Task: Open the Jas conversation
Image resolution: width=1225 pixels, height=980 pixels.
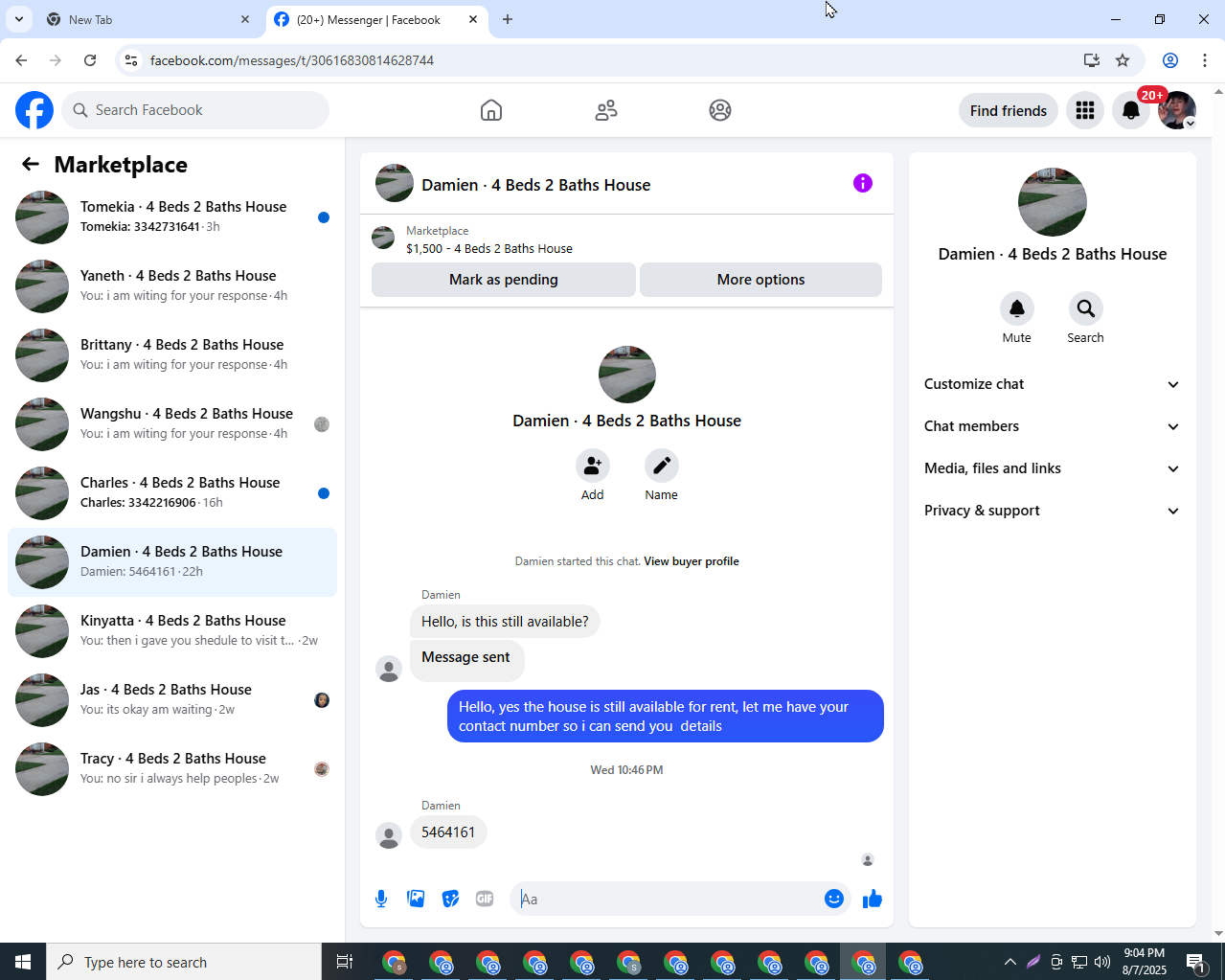Action: coord(172,700)
